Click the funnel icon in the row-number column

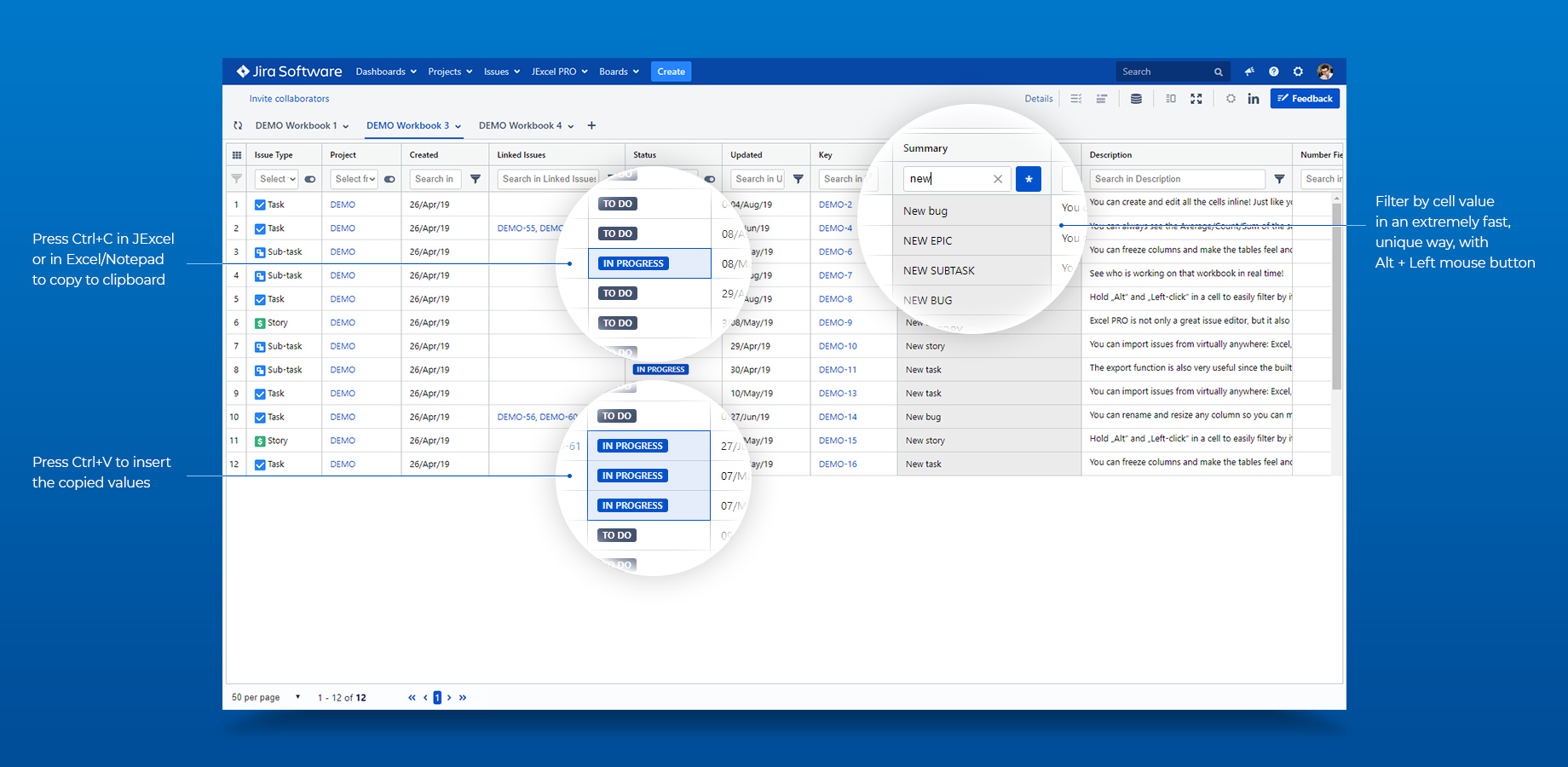pyautogui.click(x=237, y=179)
